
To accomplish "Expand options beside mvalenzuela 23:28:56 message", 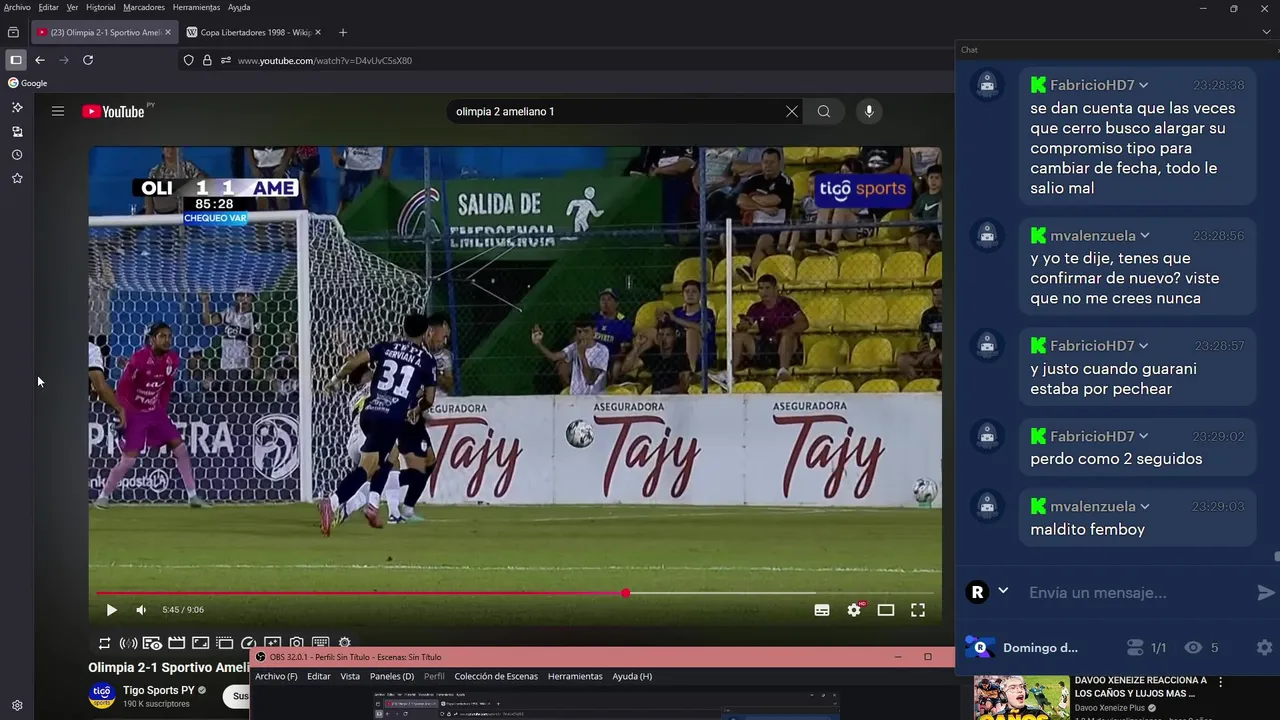I will click(x=1144, y=236).
